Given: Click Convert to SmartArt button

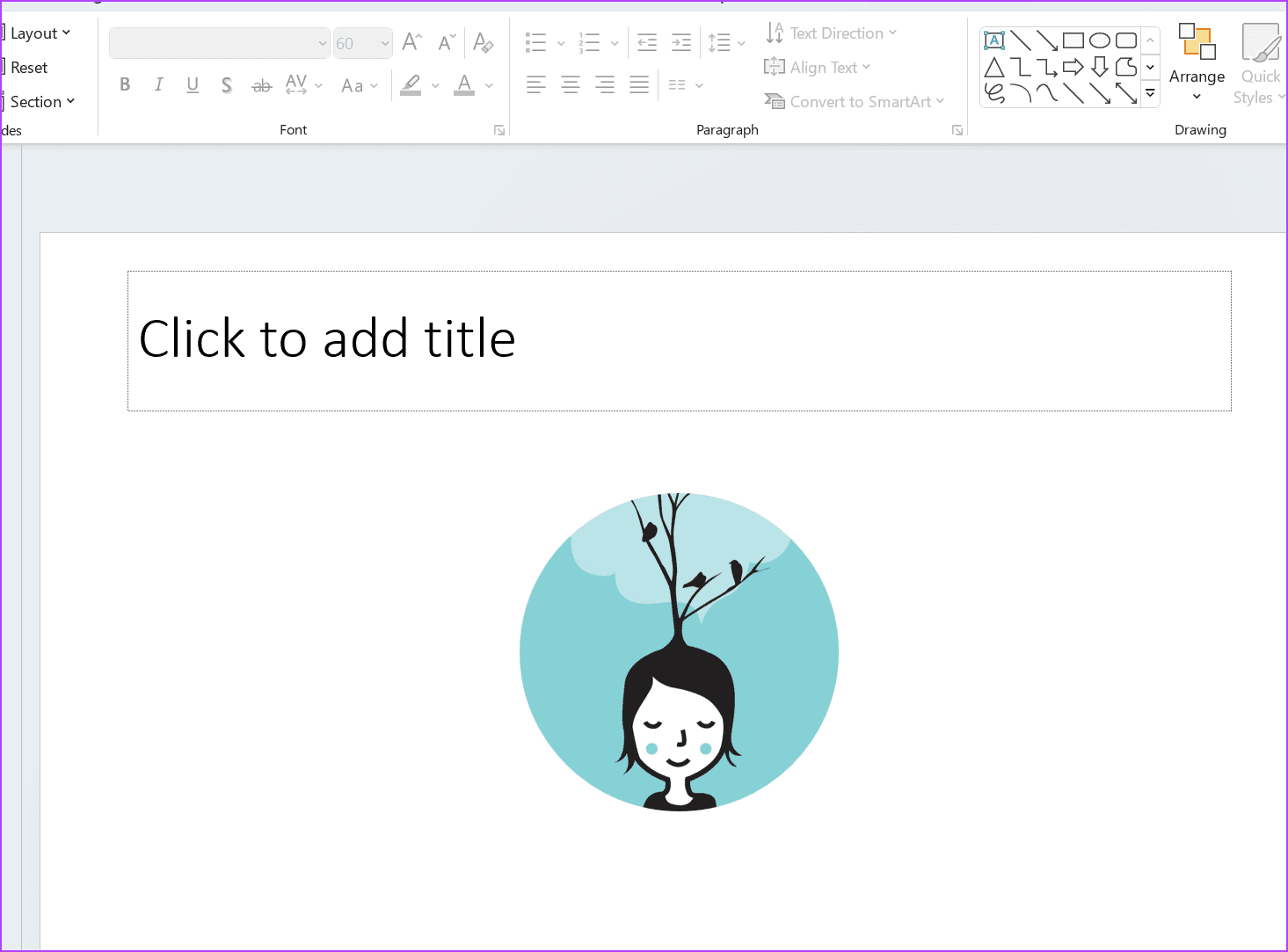Looking at the screenshot, I should [854, 102].
